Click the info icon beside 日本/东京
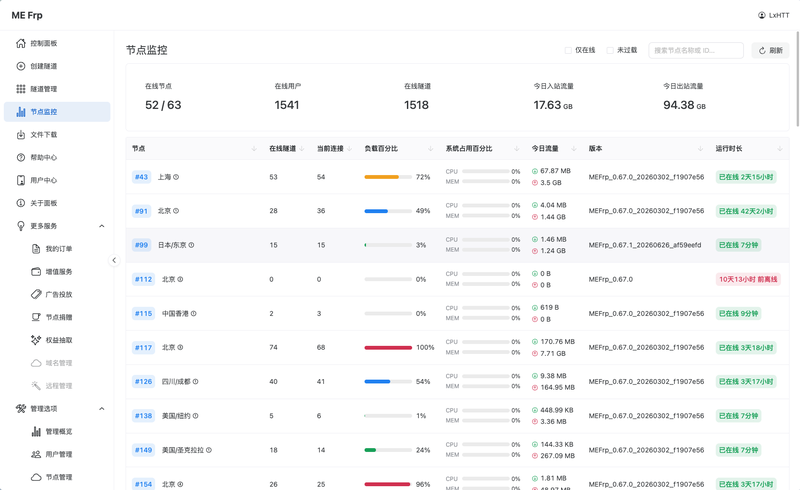 click(x=191, y=245)
